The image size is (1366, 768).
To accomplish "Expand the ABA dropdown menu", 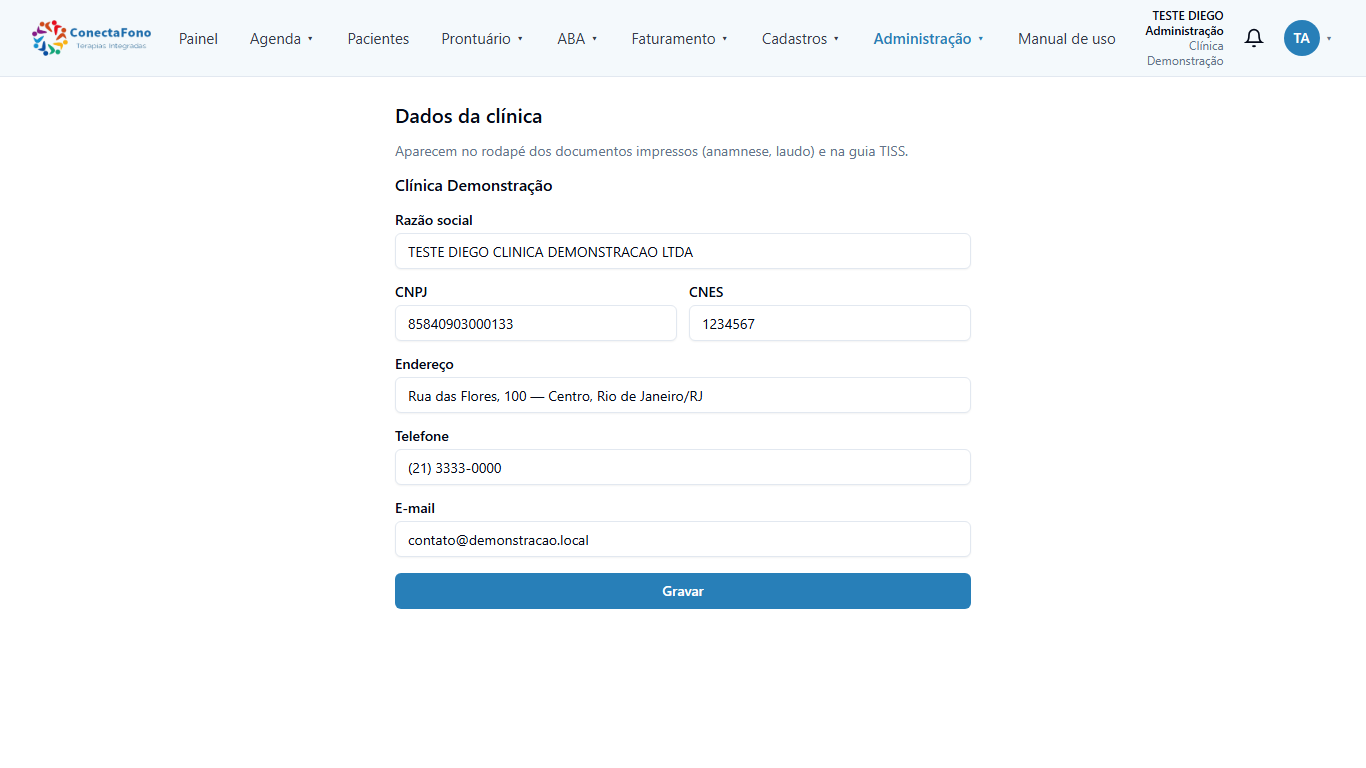I will pos(578,39).
